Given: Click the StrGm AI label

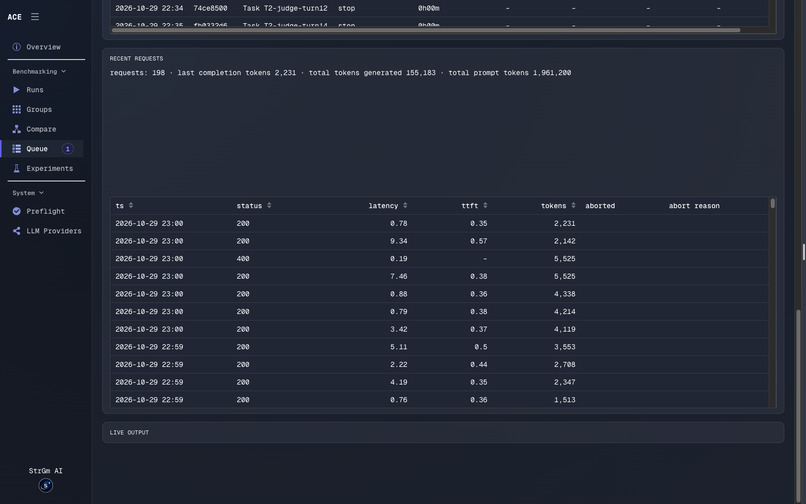Looking at the screenshot, I should [45, 471].
